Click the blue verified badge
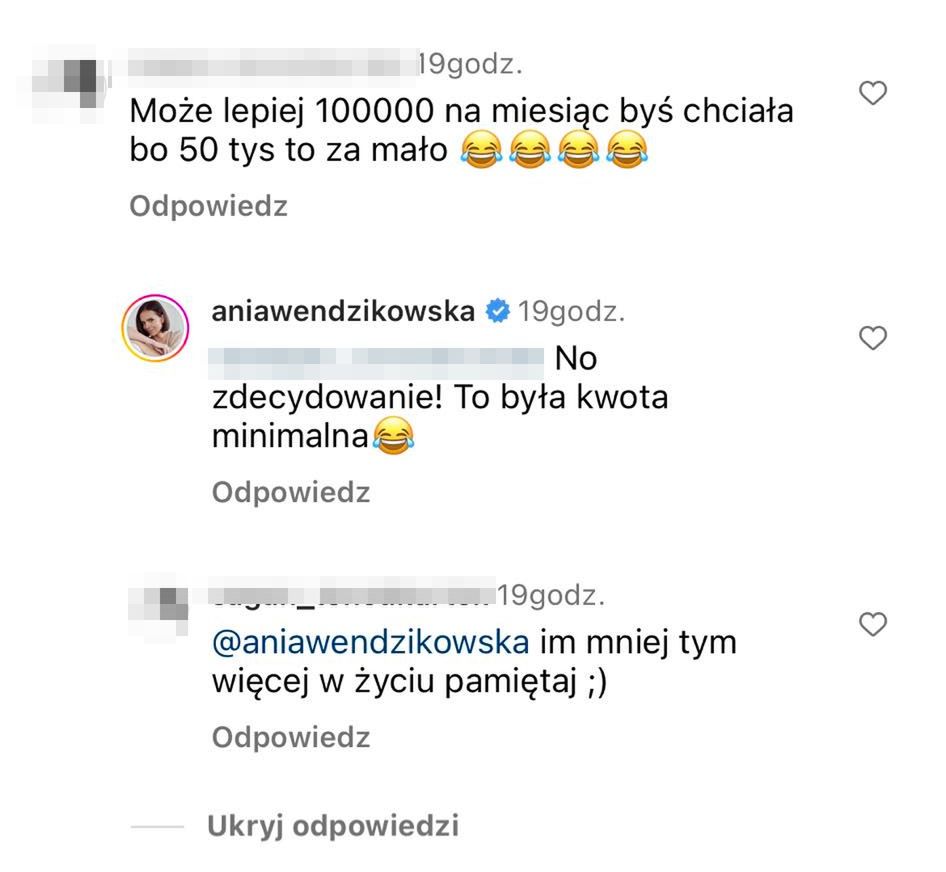The height and width of the screenshot is (872, 946). coord(496,312)
